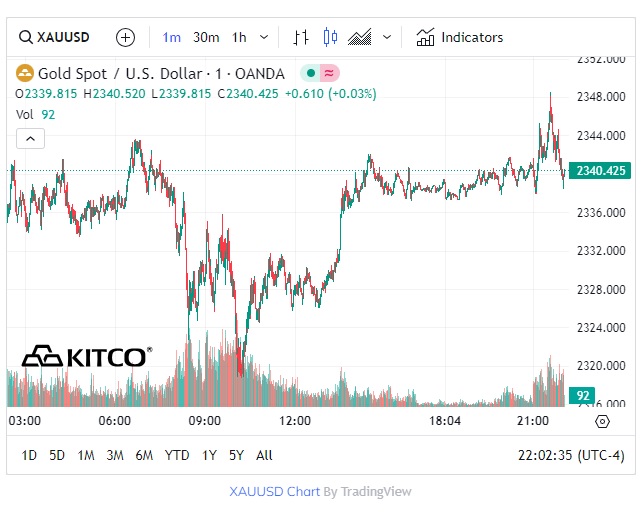This screenshot has height=517, width=643.
Task: Open the Indicators dialog
Action: point(460,37)
